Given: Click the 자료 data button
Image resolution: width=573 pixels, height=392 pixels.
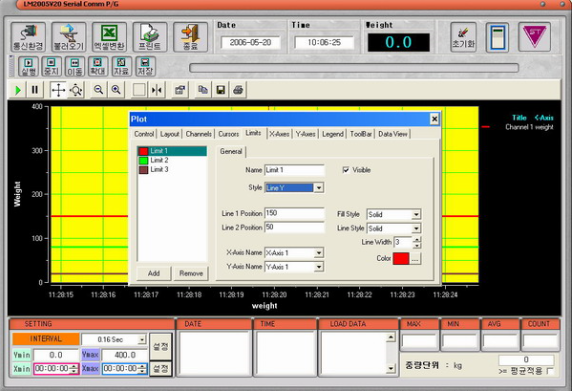Looking at the screenshot, I should click(121, 66).
